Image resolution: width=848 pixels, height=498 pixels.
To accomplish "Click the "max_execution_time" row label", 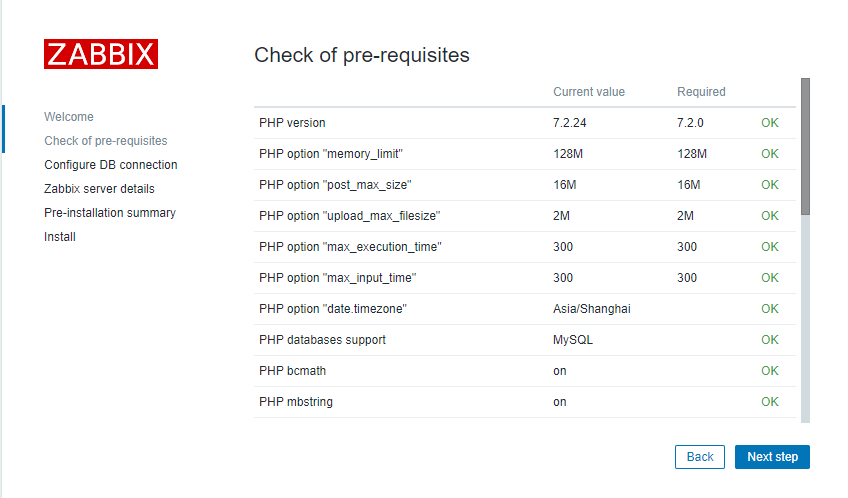I will point(350,247).
